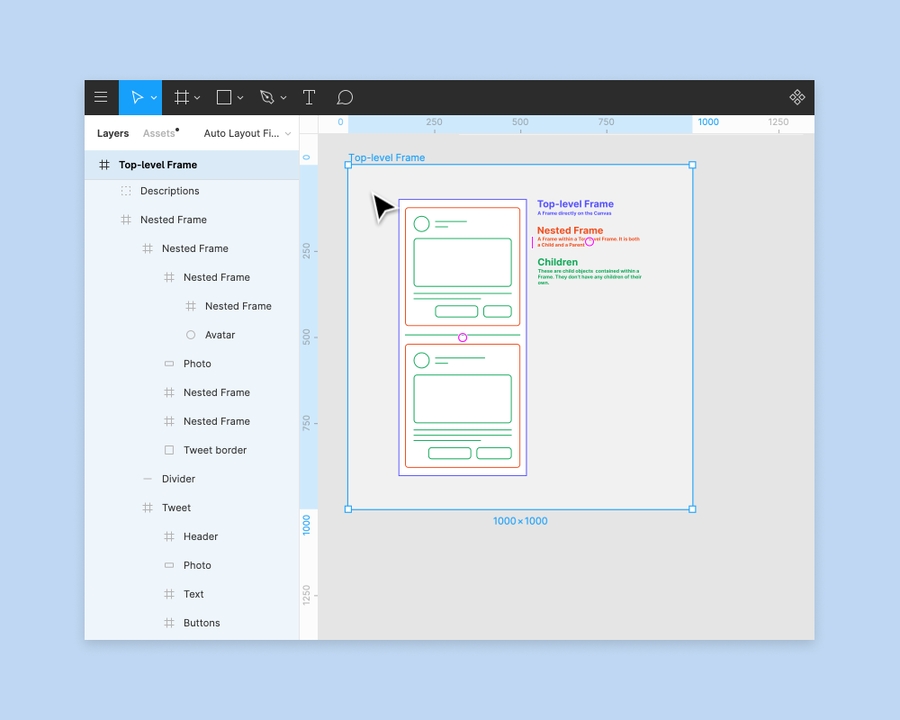Select the Frame tool

(x=179, y=97)
